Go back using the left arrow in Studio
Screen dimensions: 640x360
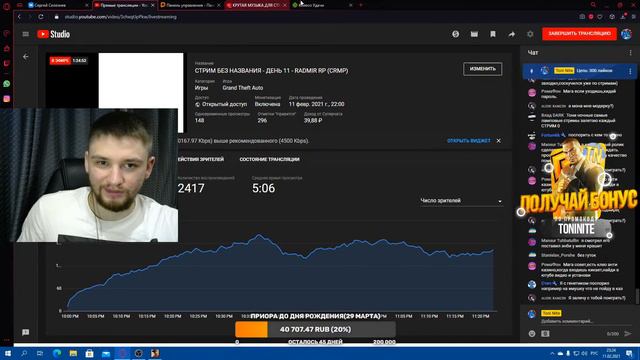(x=26, y=57)
